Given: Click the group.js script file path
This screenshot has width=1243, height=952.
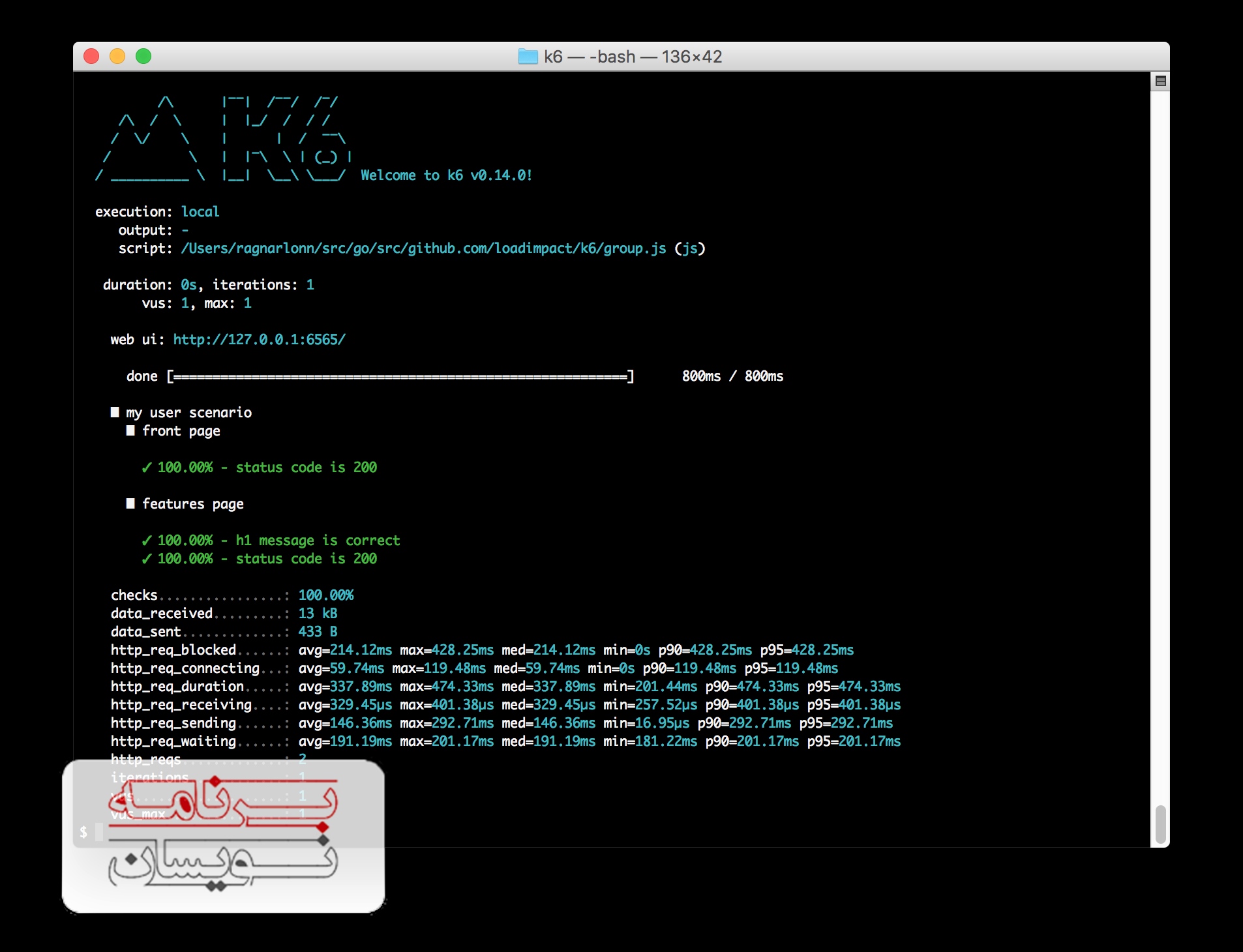Looking at the screenshot, I should (423, 248).
